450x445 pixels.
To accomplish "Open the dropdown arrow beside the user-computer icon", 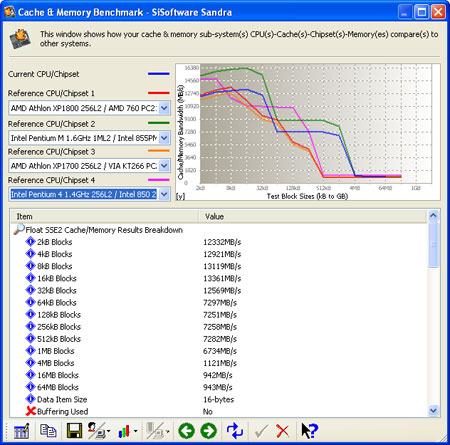I will click(x=109, y=431).
